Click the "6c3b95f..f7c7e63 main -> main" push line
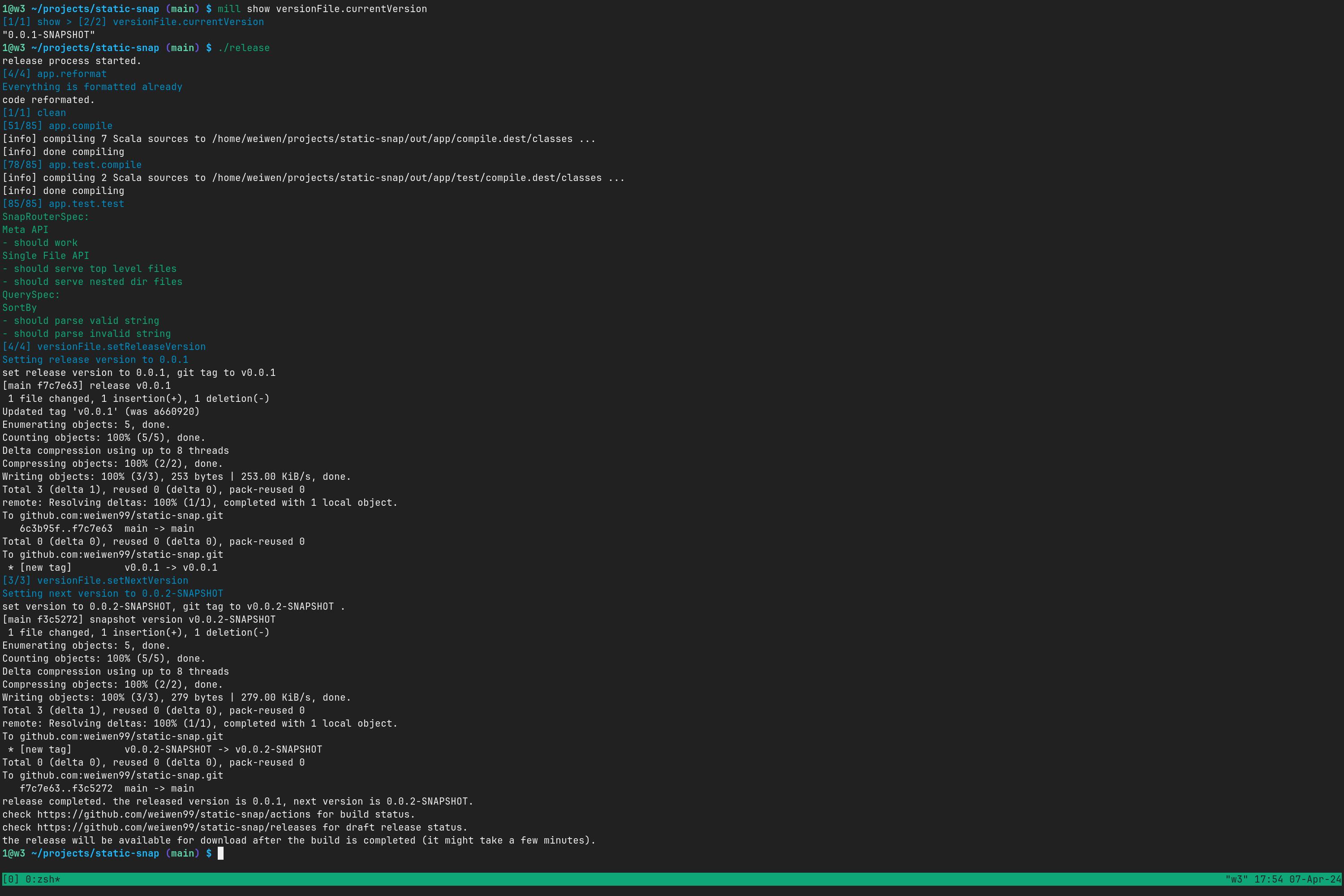The image size is (1344, 896). pyautogui.click(x=107, y=529)
